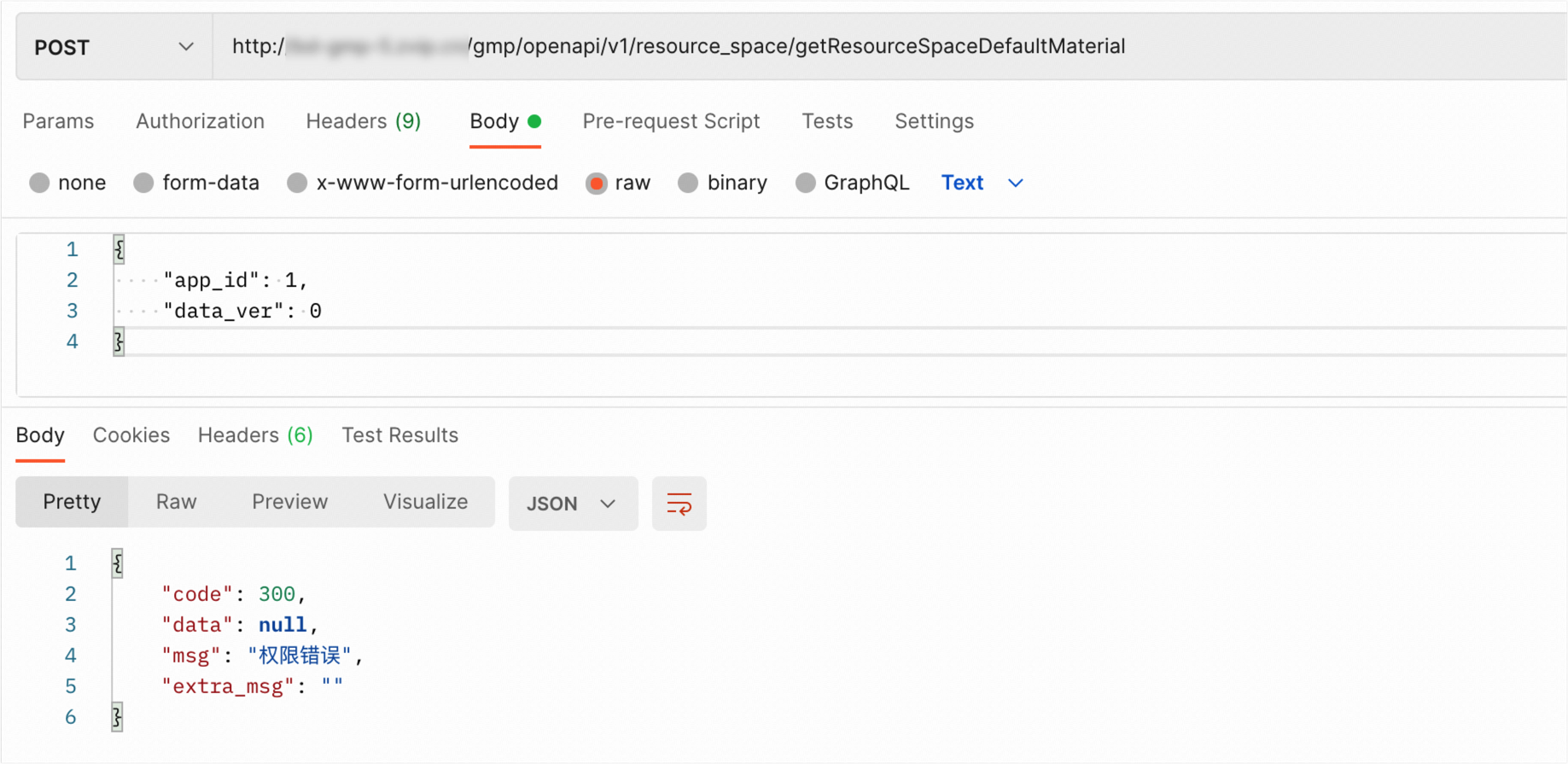Select the request Body tab
1568x764 pixels.
[505, 121]
